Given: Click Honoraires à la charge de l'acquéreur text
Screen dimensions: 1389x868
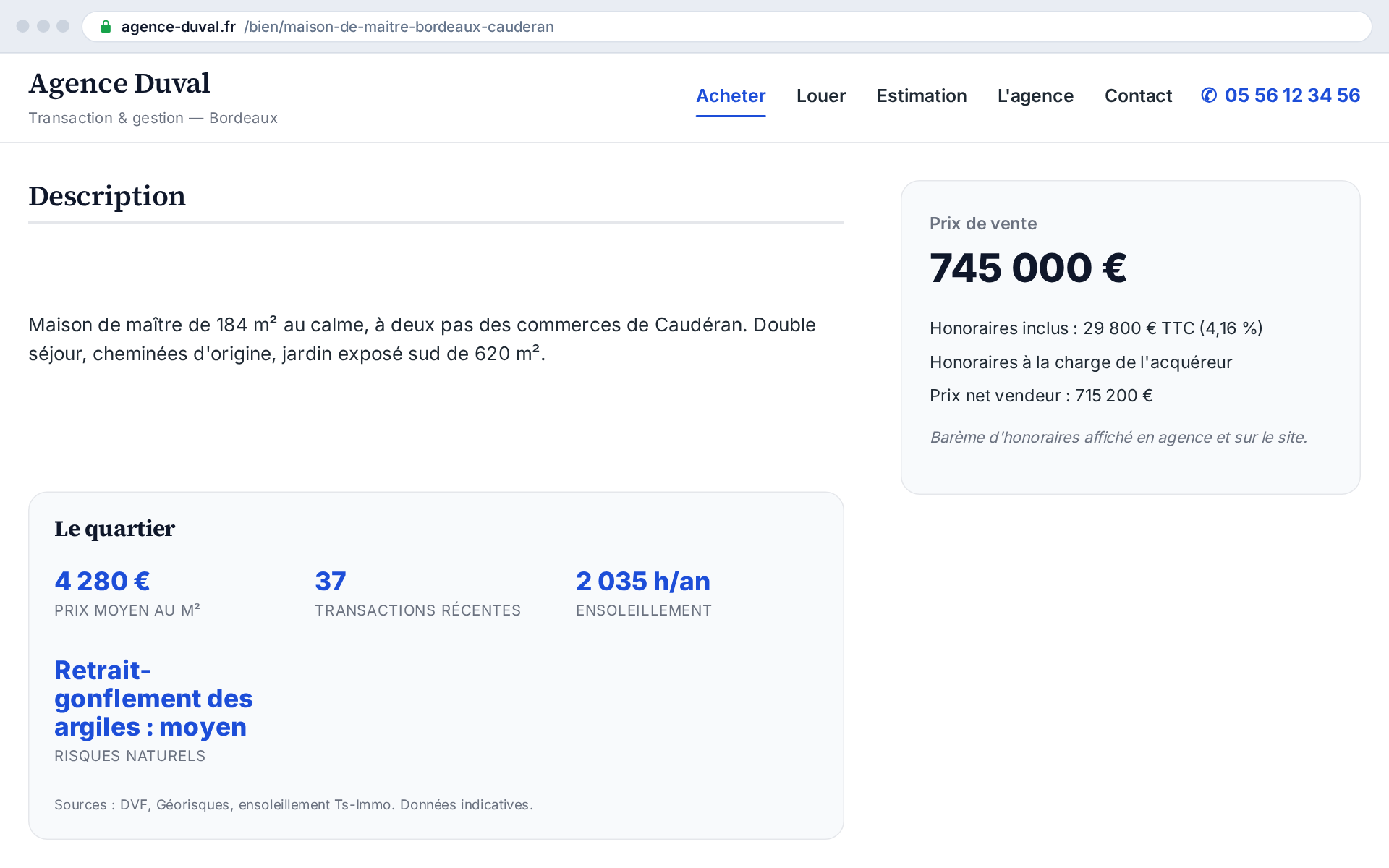Looking at the screenshot, I should pyautogui.click(x=1081, y=362).
